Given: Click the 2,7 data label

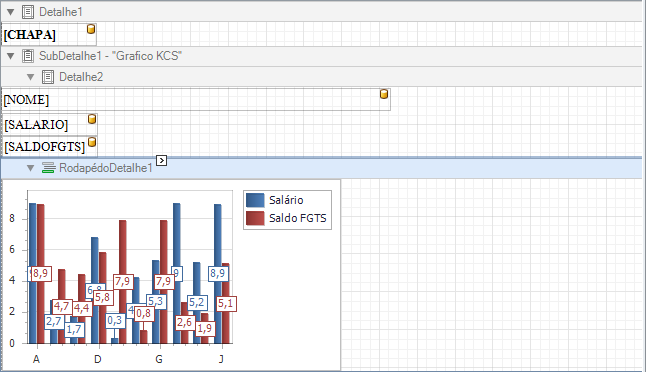Looking at the screenshot, I should pyautogui.click(x=54, y=321).
